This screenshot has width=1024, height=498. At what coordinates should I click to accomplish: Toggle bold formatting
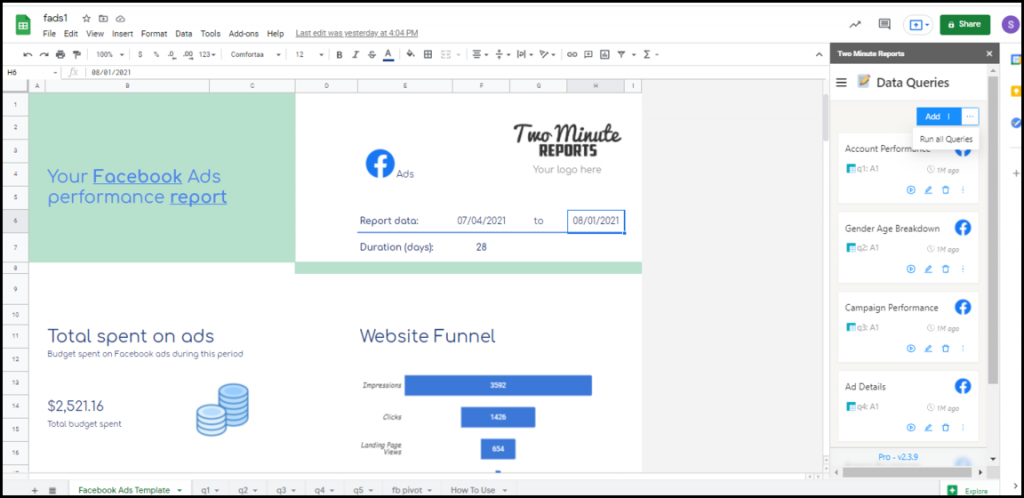point(339,55)
